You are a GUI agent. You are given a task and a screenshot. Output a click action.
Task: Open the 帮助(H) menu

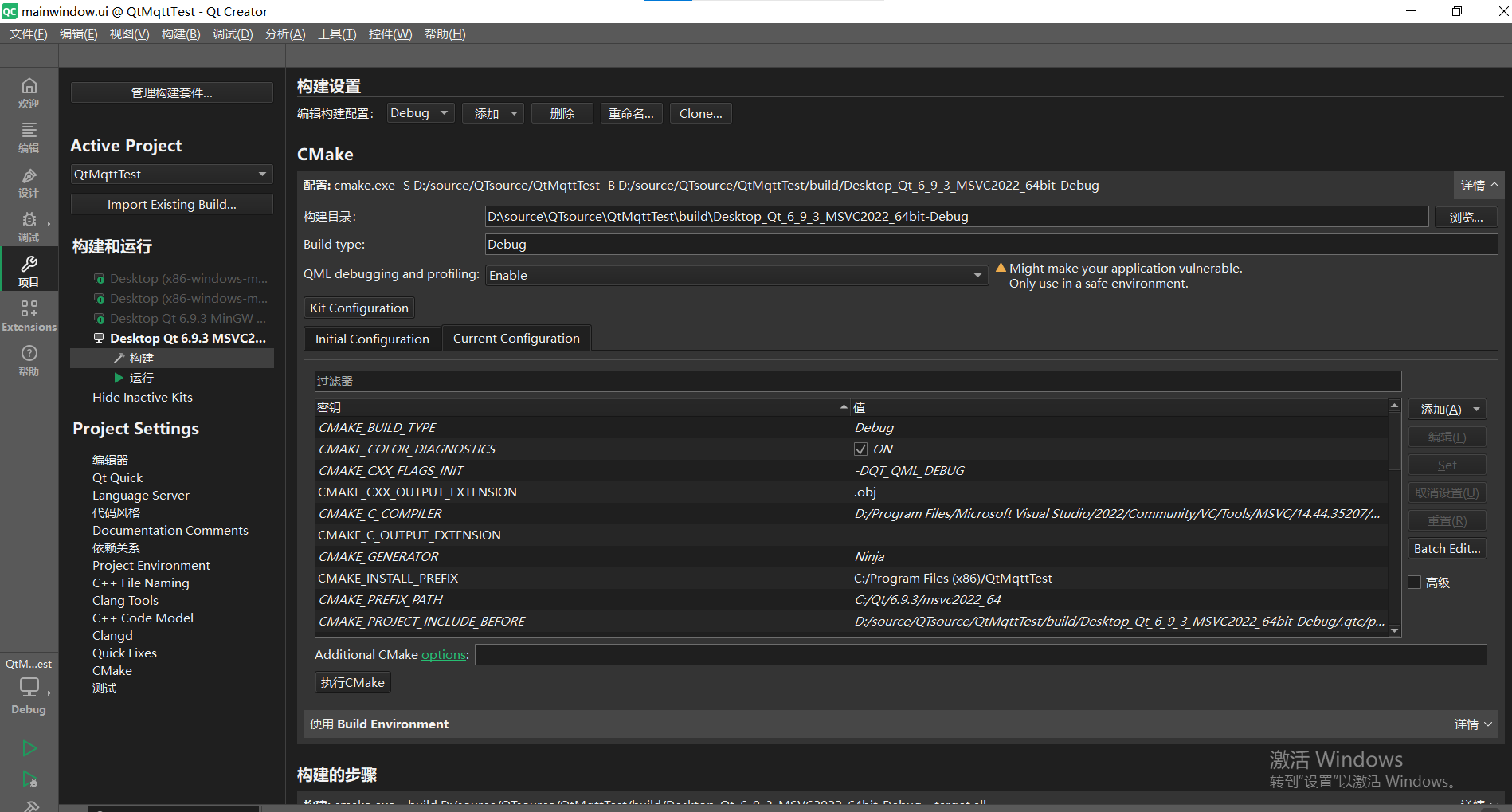445,33
